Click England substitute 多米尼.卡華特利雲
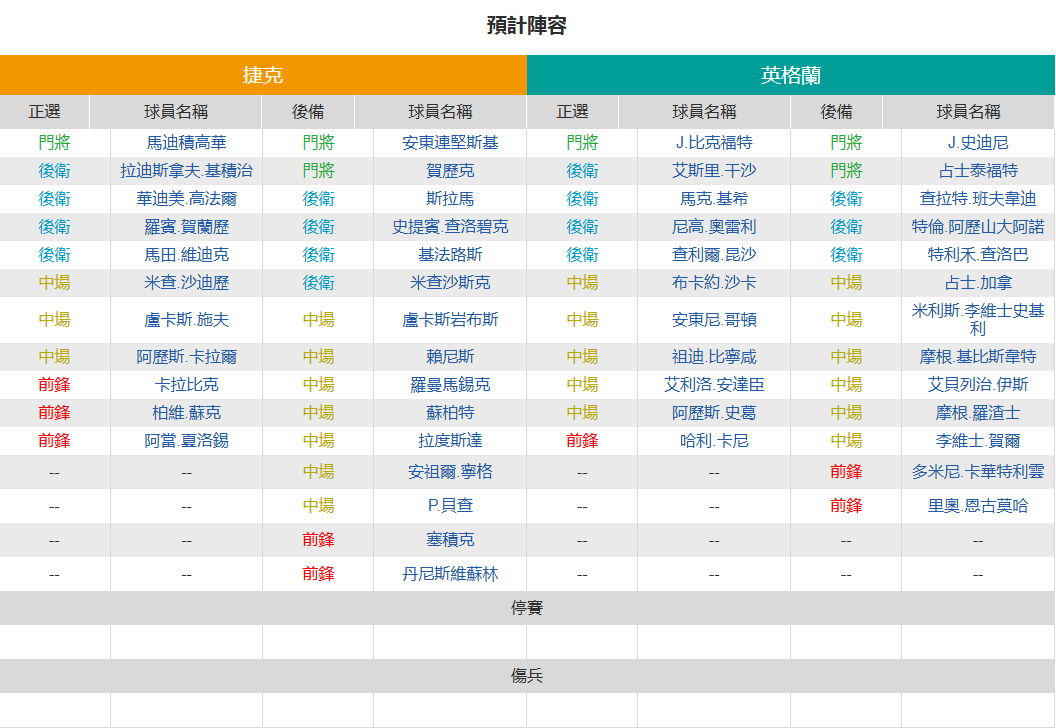 [979, 472]
